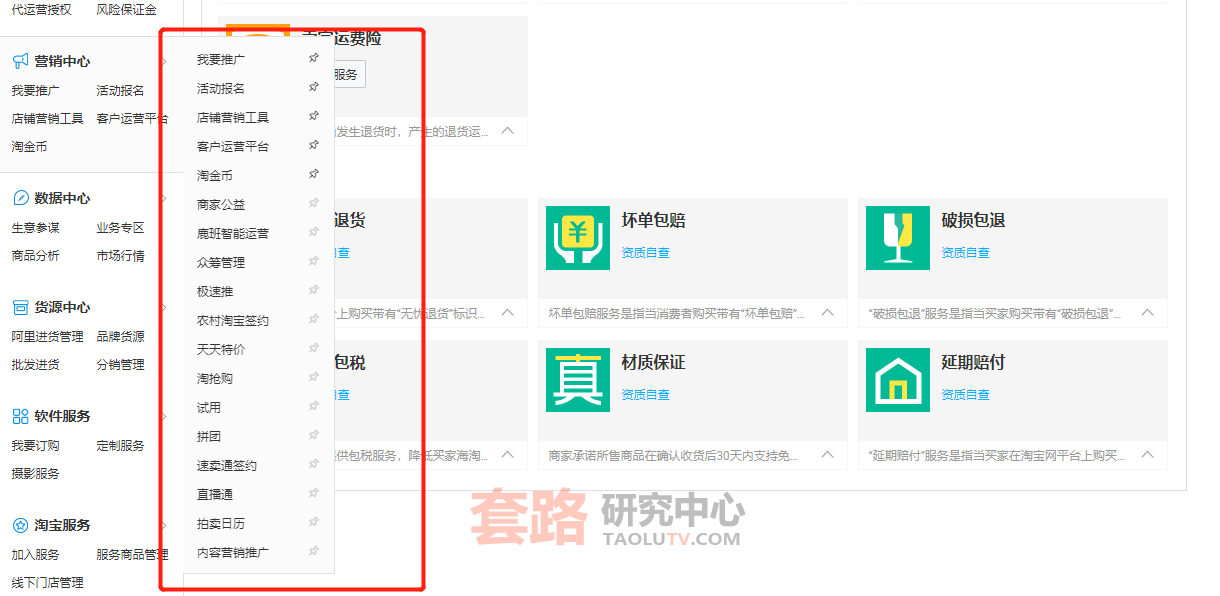This screenshot has width=1220, height=596.
Task: Pin 店铺营销工具 in the flyout menu
Action: [x=313, y=117]
